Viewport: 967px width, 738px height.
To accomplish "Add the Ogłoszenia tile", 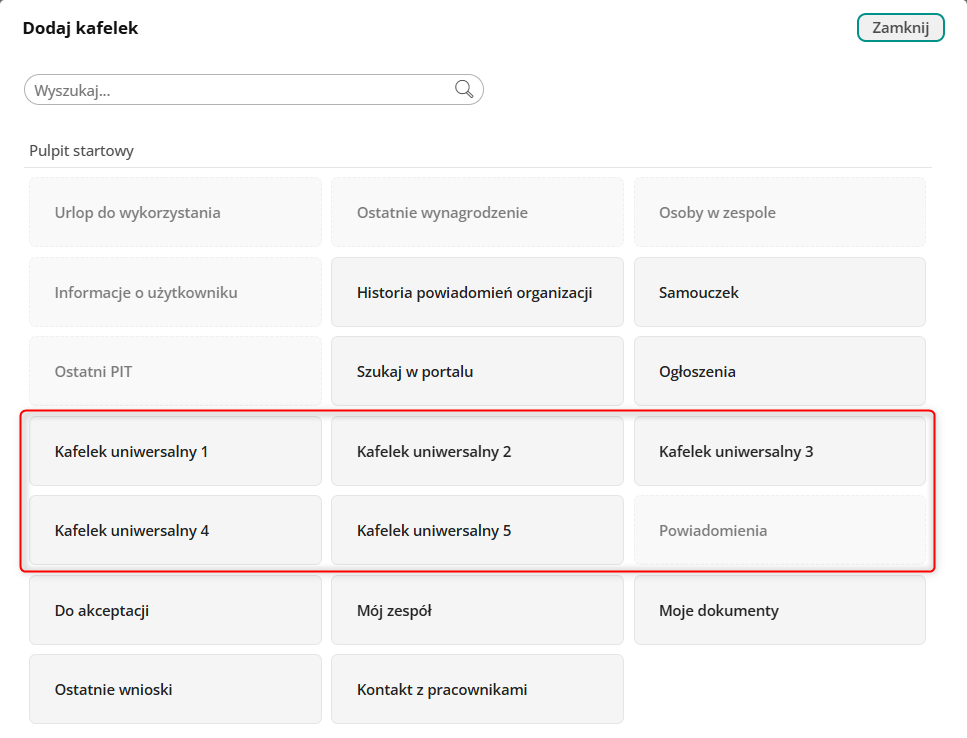I will 779,371.
